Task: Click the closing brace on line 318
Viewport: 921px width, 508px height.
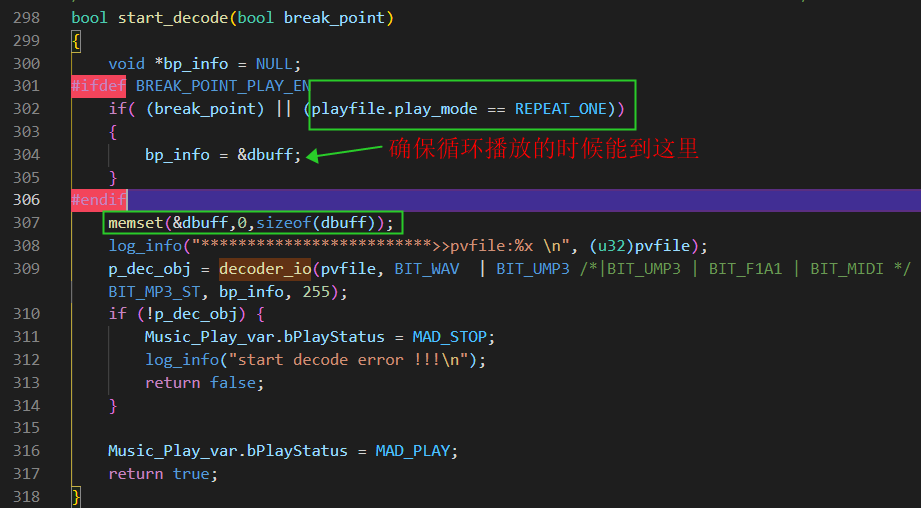Action: [x=76, y=496]
